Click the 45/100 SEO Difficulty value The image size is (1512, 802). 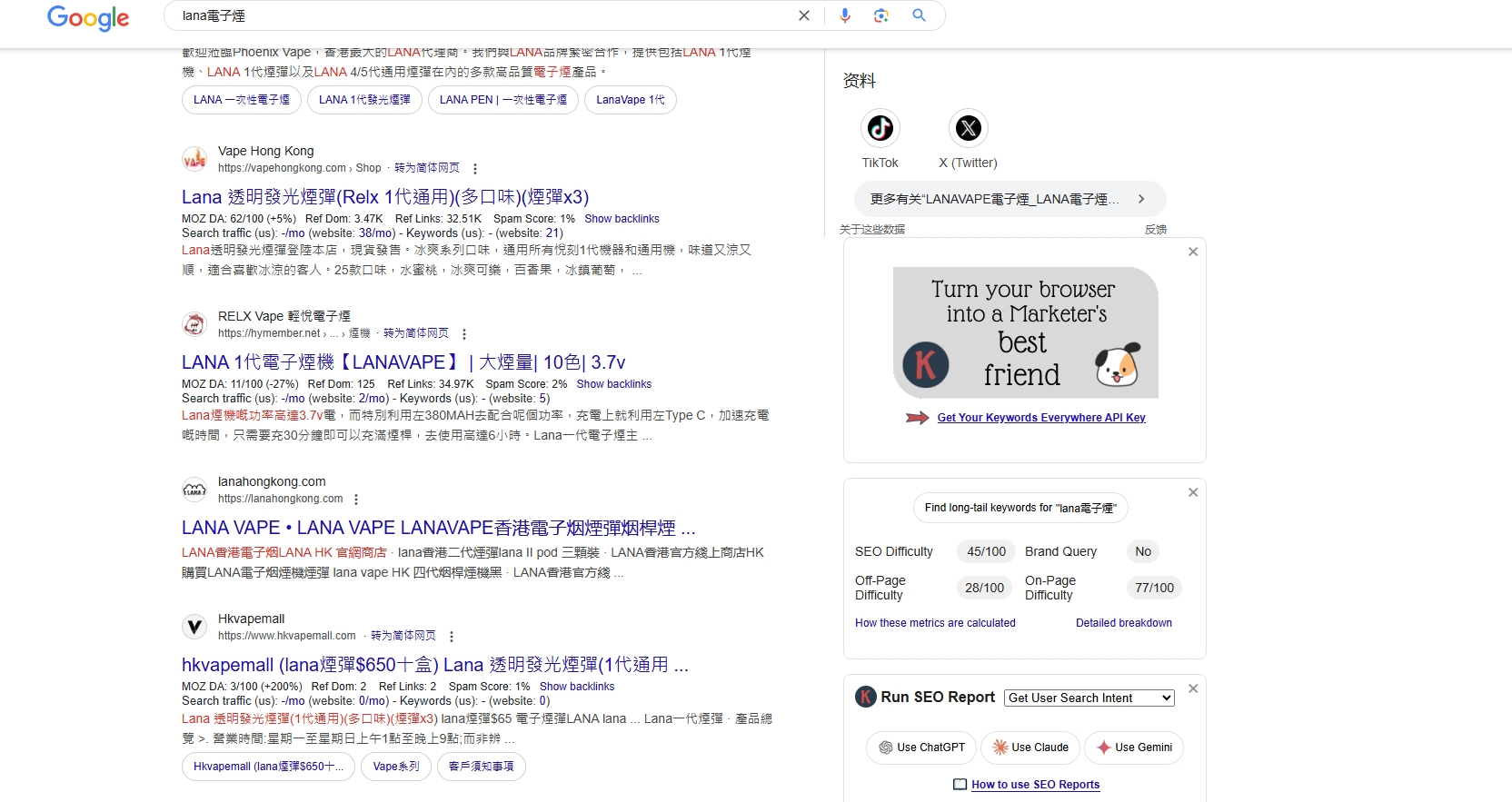pyautogui.click(x=987, y=551)
